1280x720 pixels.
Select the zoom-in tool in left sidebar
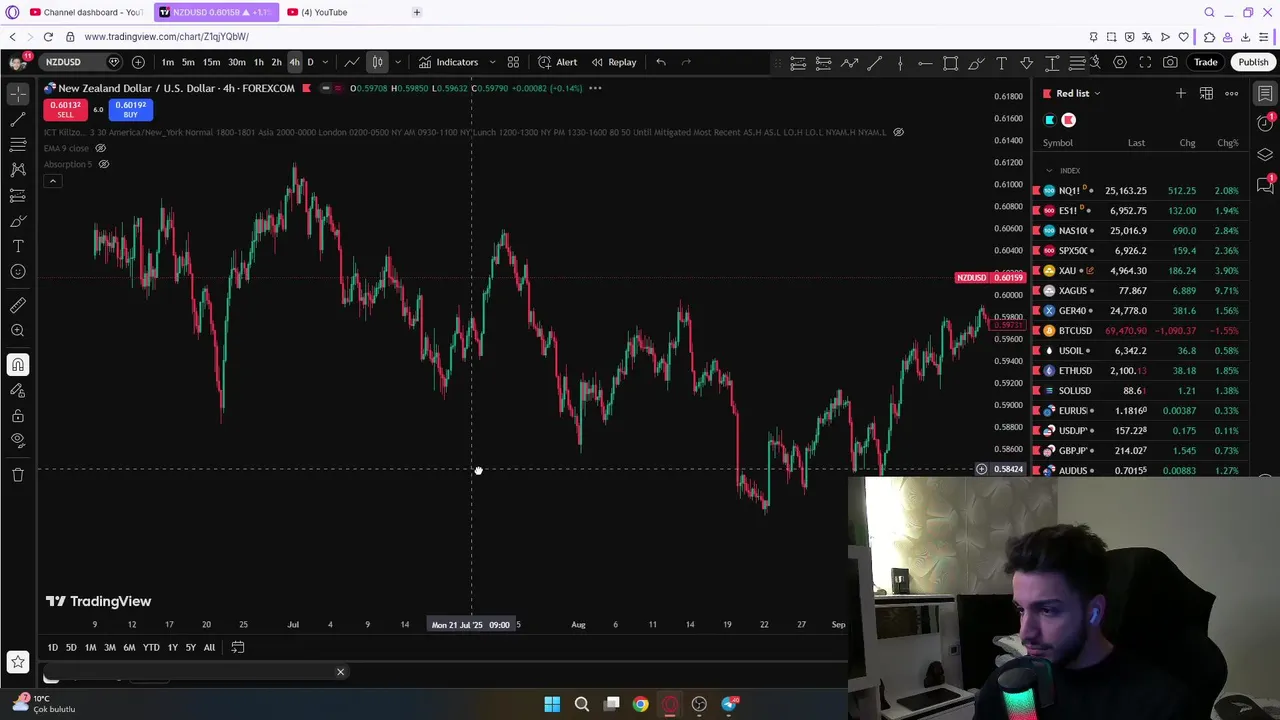(x=18, y=330)
